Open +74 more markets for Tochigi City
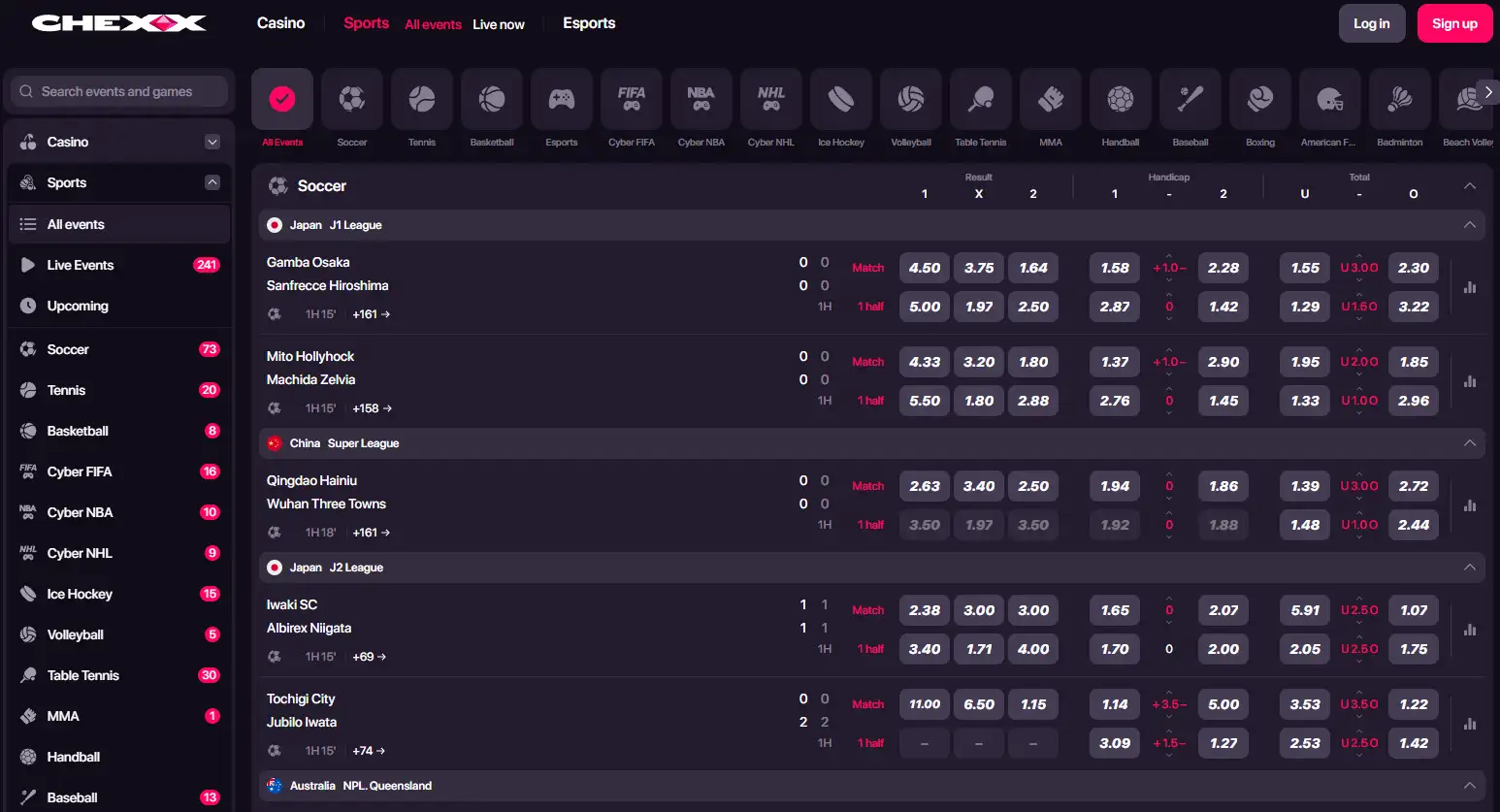 pyautogui.click(x=369, y=751)
